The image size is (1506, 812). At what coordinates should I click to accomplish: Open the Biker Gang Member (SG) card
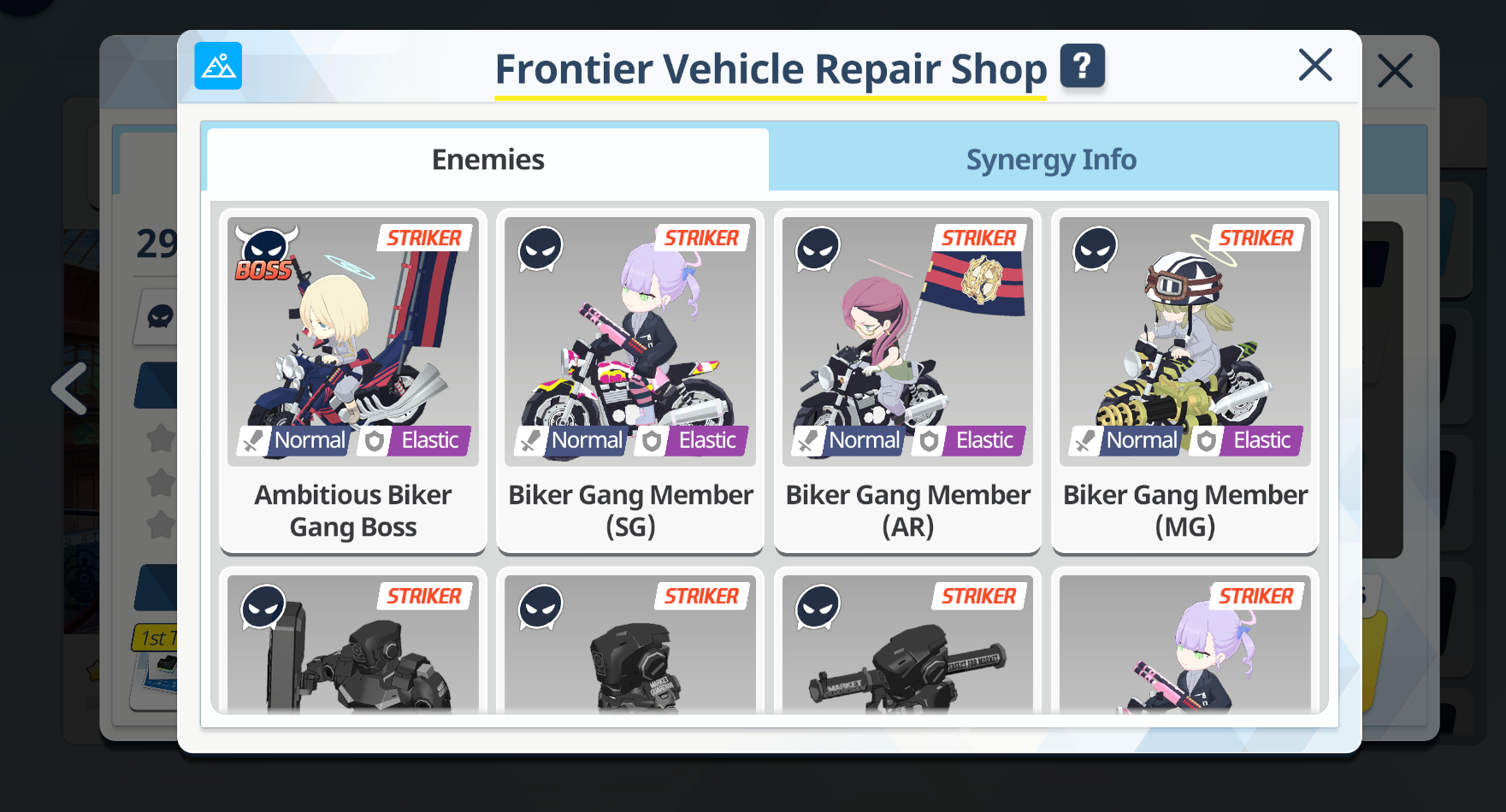pos(630,381)
